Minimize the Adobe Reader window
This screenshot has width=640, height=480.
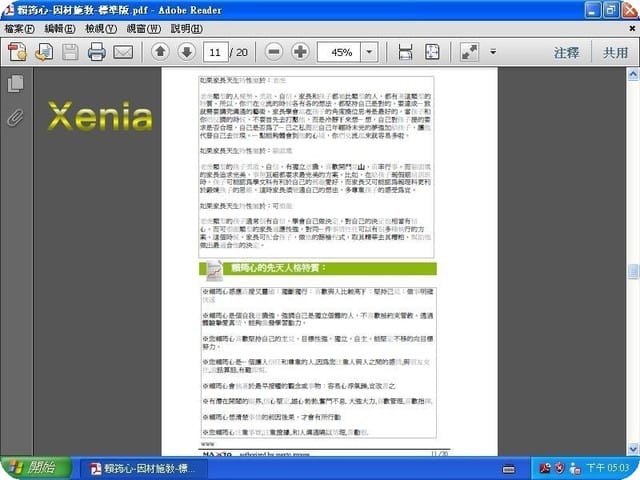pyautogui.click(x=593, y=10)
